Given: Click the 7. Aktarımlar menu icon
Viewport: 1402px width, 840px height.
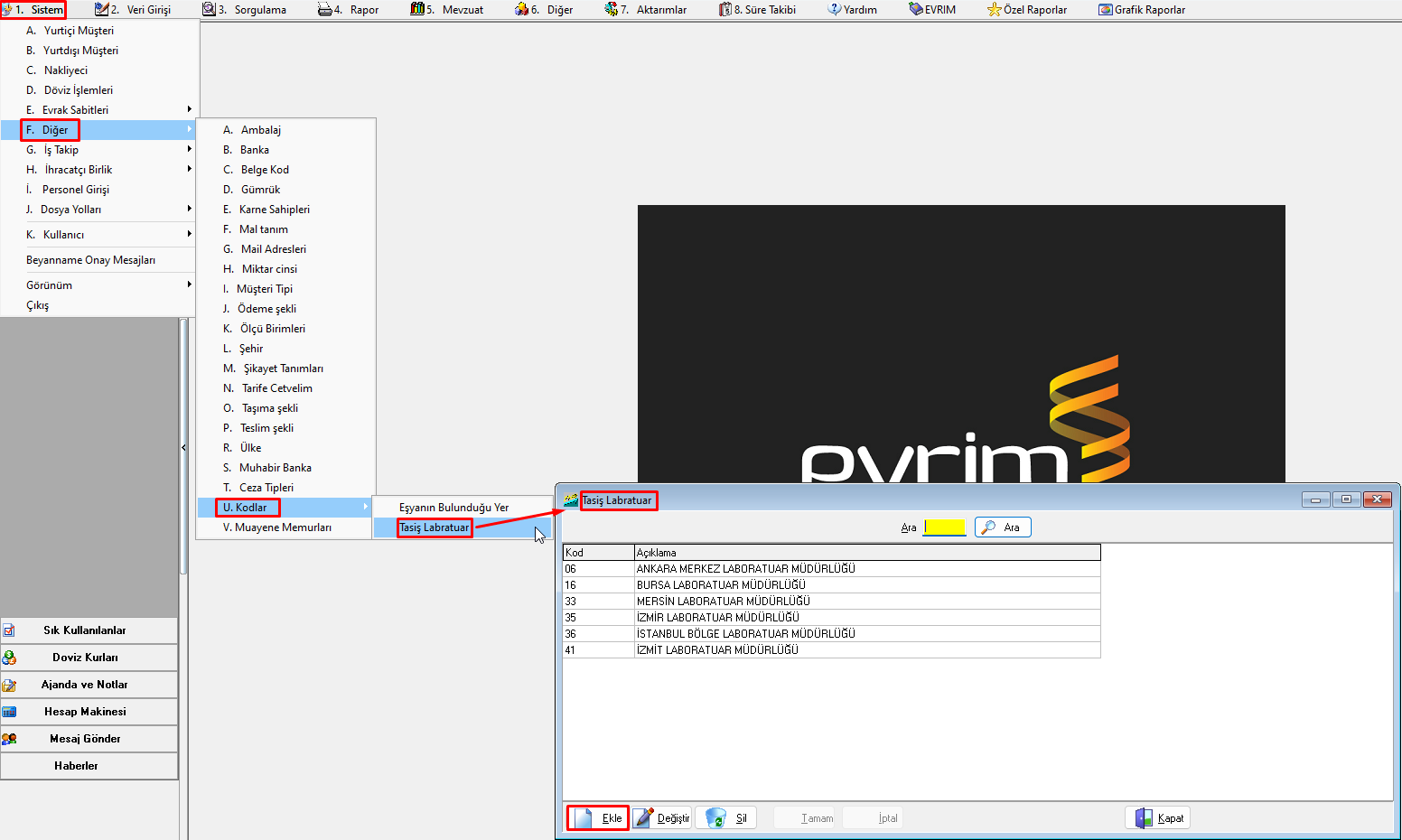Looking at the screenshot, I should click(612, 10).
